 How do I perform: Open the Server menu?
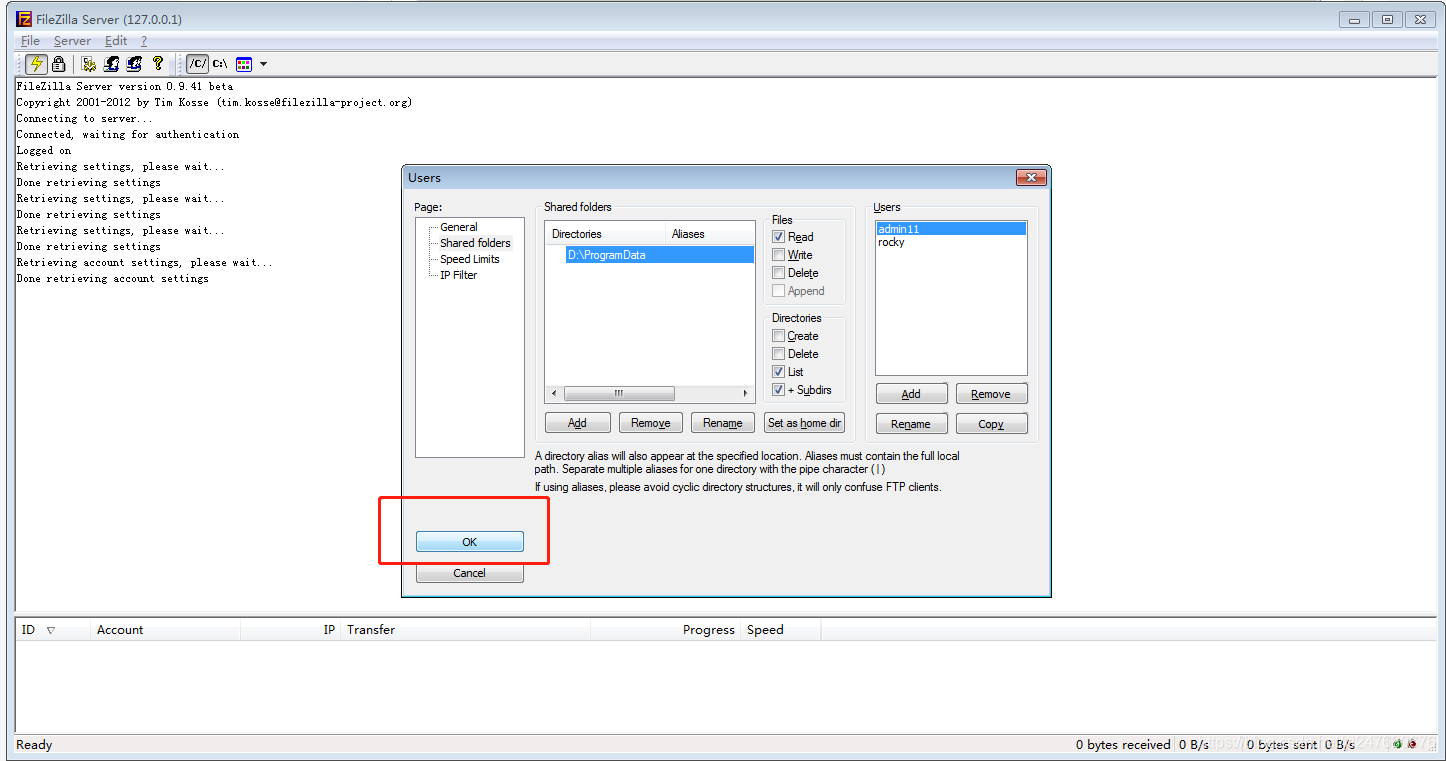click(x=72, y=41)
